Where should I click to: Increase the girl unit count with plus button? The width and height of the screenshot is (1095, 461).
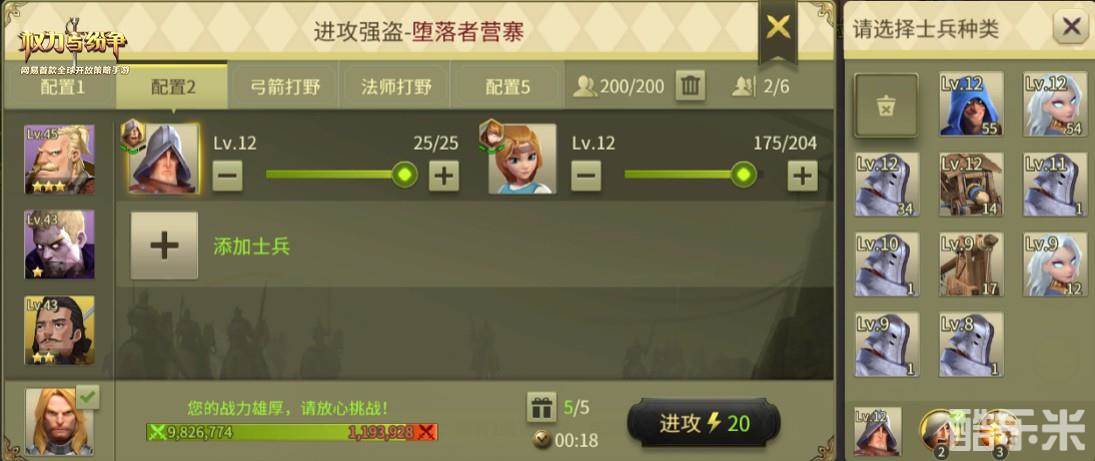point(802,175)
